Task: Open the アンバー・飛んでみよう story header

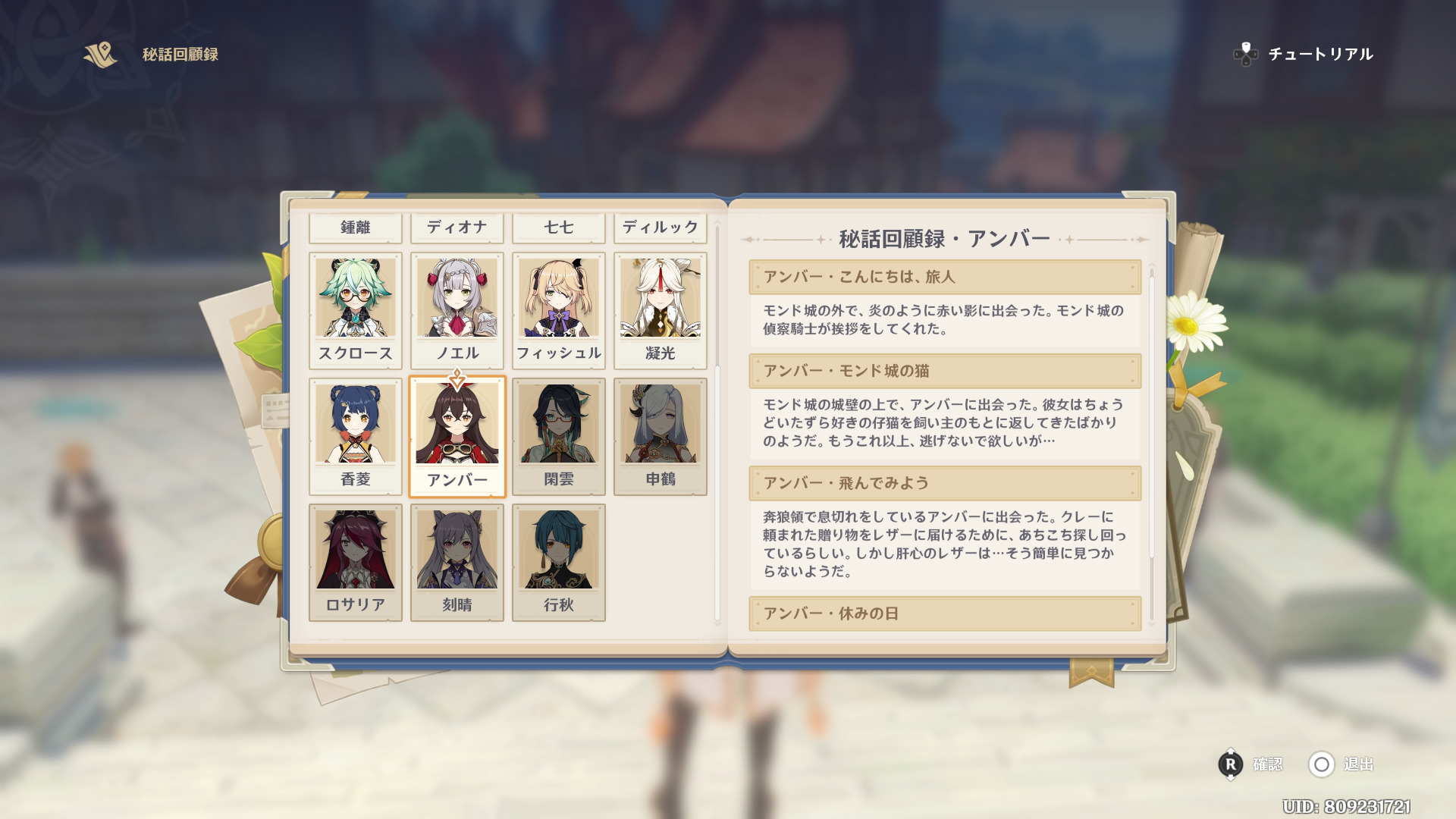Action: coord(945,483)
